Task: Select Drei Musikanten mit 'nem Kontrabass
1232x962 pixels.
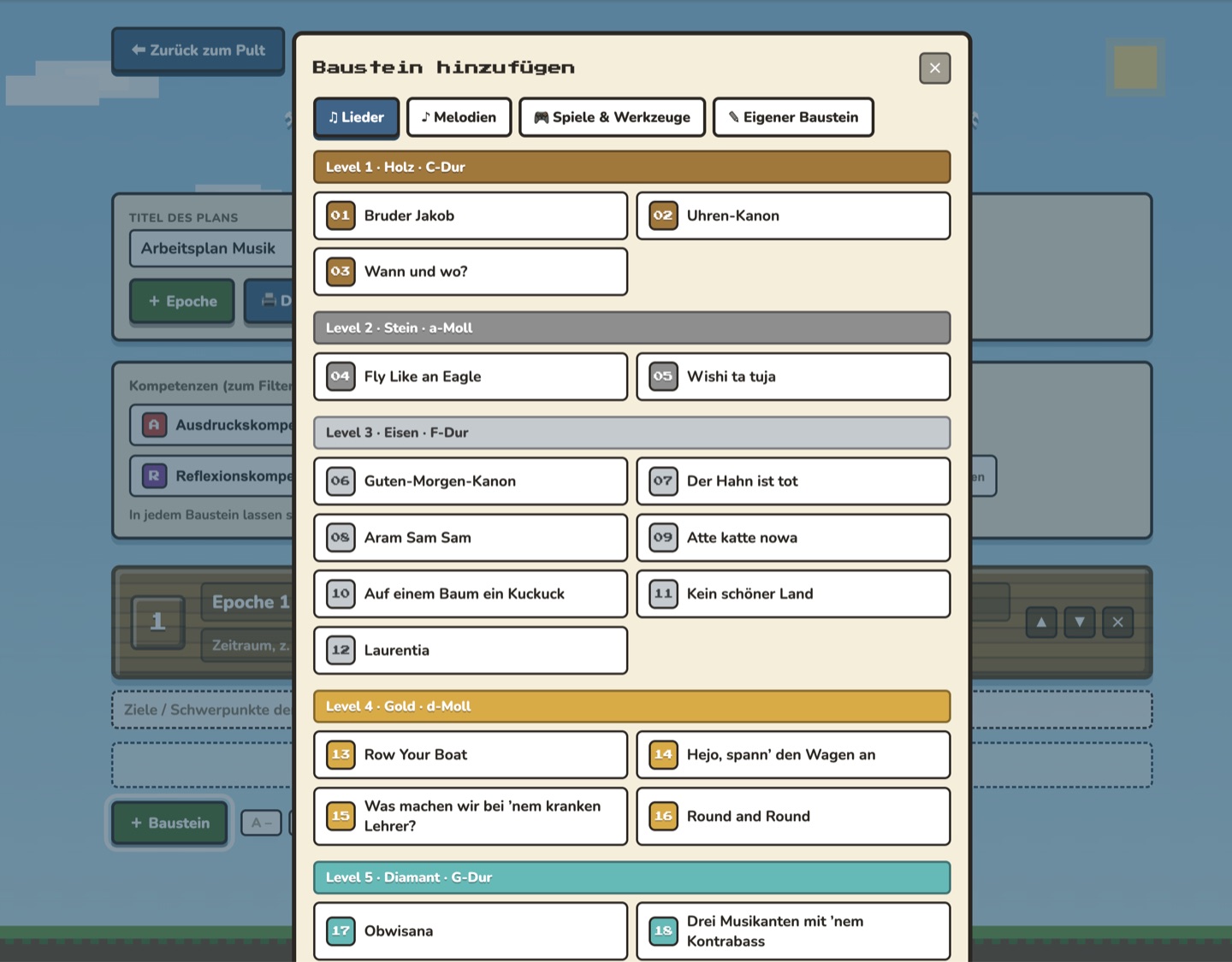Action: (793, 931)
